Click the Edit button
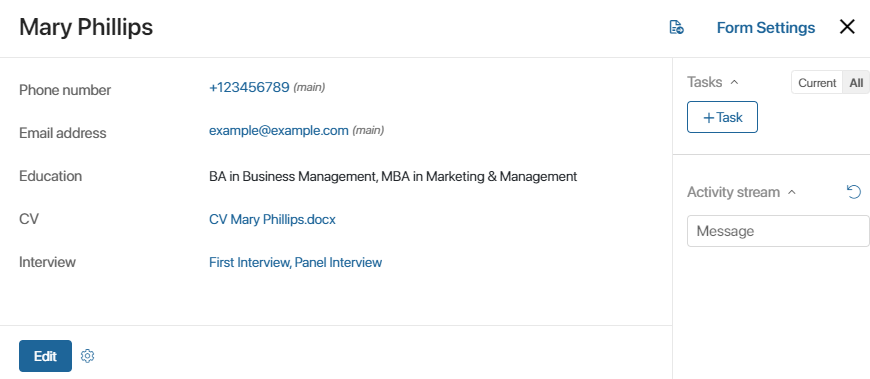The width and height of the screenshot is (870, 379). (45, 356)
